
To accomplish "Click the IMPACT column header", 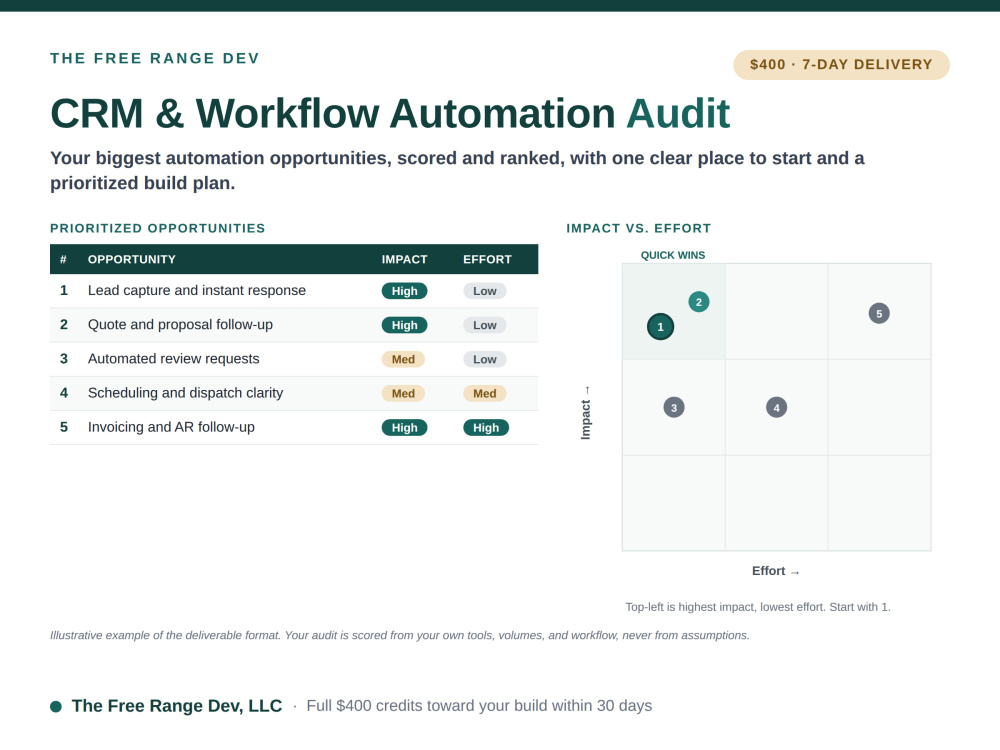I will [404, 260].
